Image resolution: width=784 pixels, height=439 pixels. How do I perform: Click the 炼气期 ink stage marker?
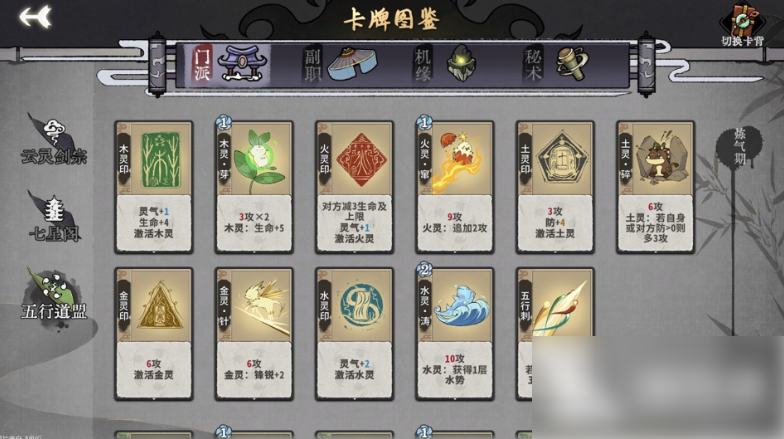[x=739, y=146]
